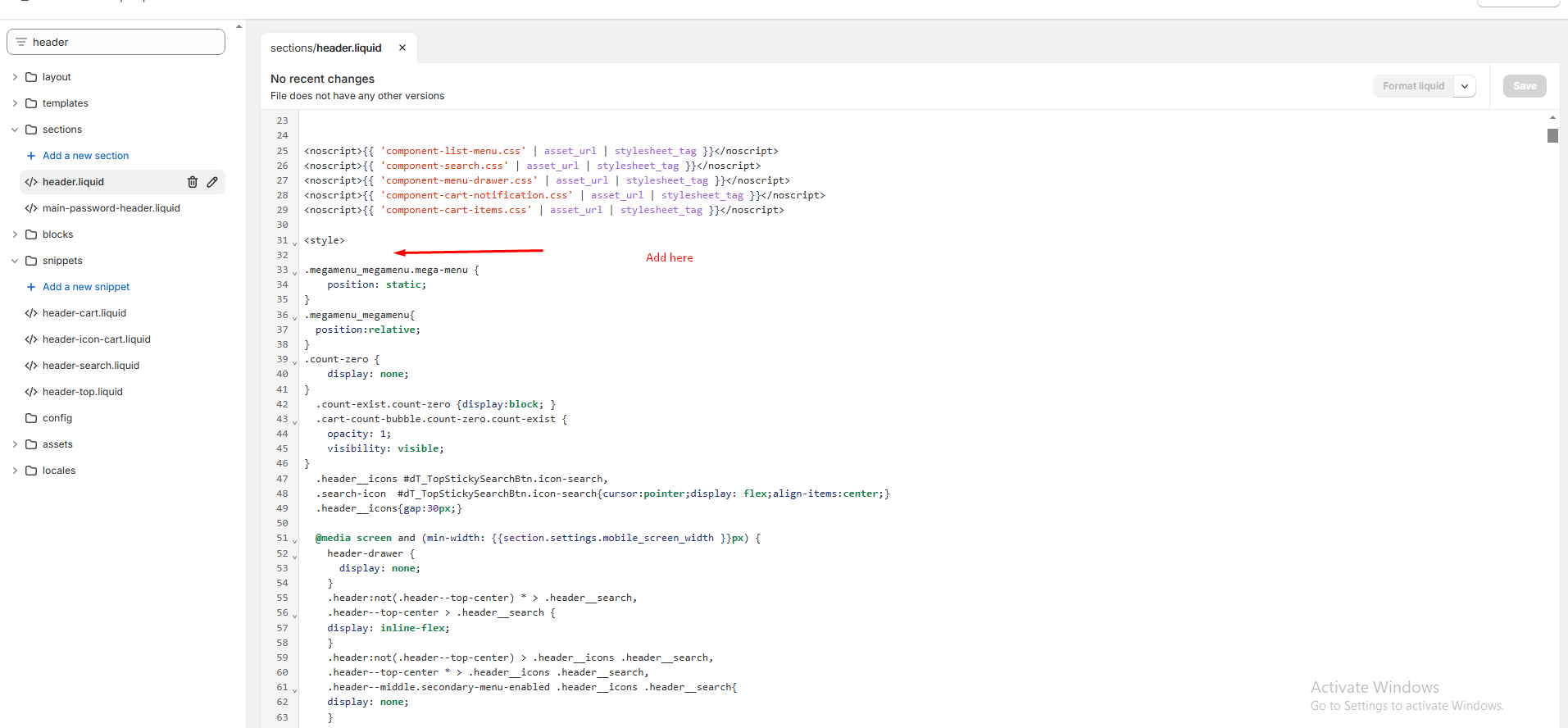Click the locales folder icon
Viewport: 1568px width, 728px height.
point(31,471)
